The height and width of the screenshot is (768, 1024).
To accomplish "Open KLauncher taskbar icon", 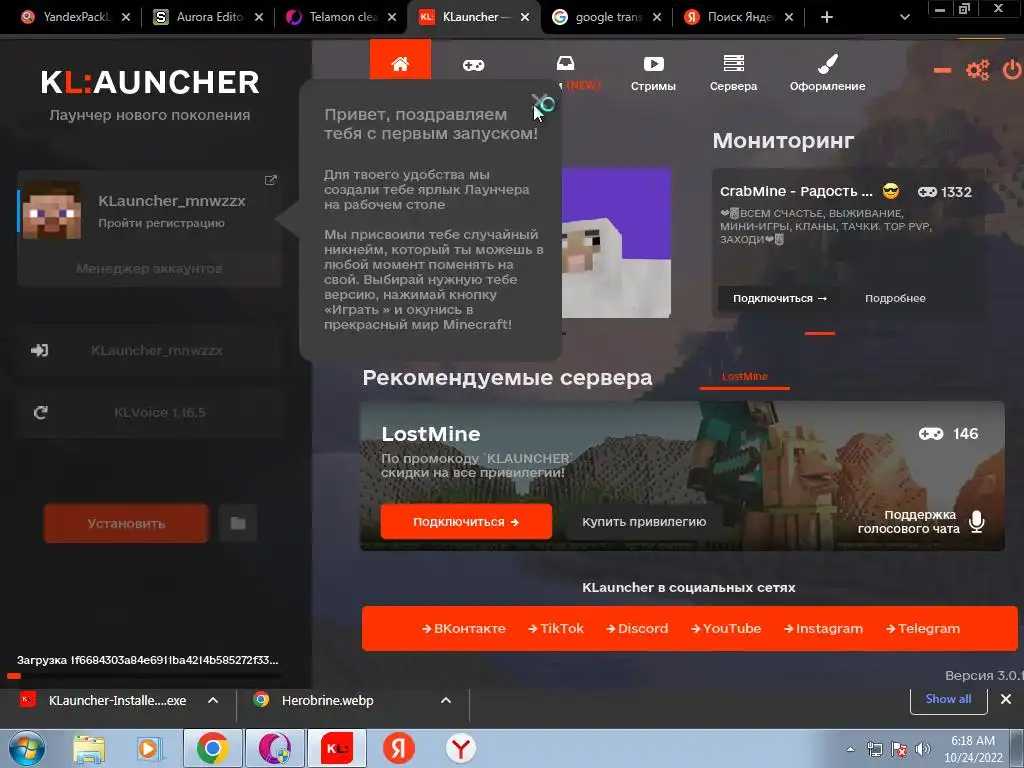I will 337,748.
